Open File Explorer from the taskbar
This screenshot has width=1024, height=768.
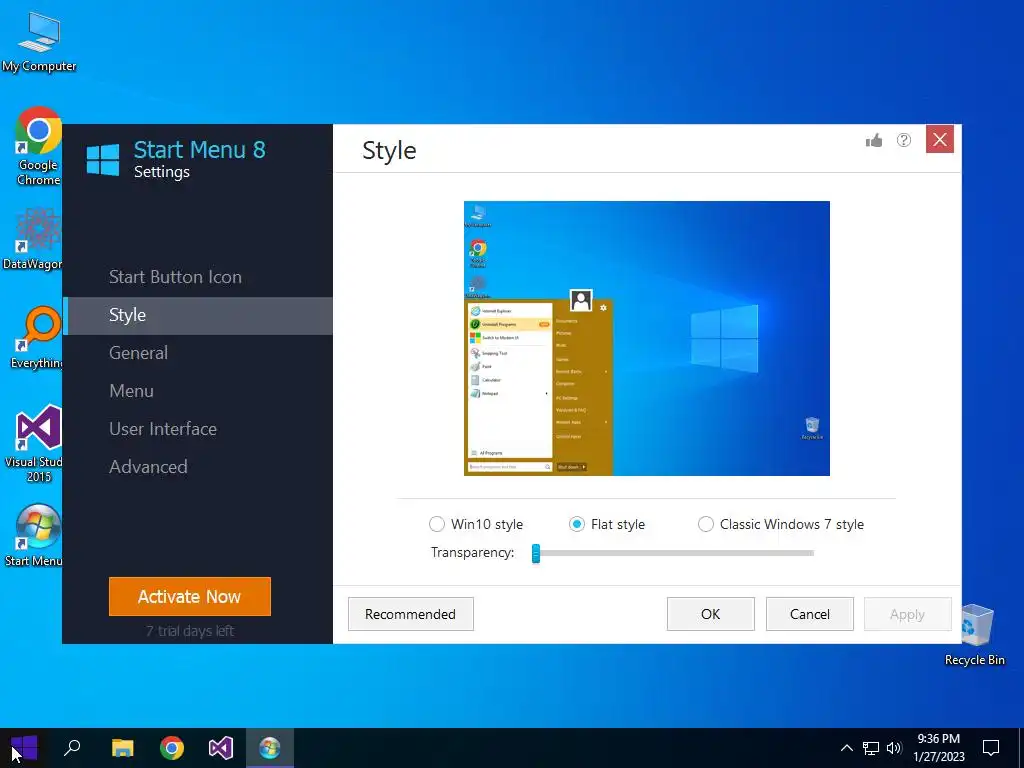point(122,748)
